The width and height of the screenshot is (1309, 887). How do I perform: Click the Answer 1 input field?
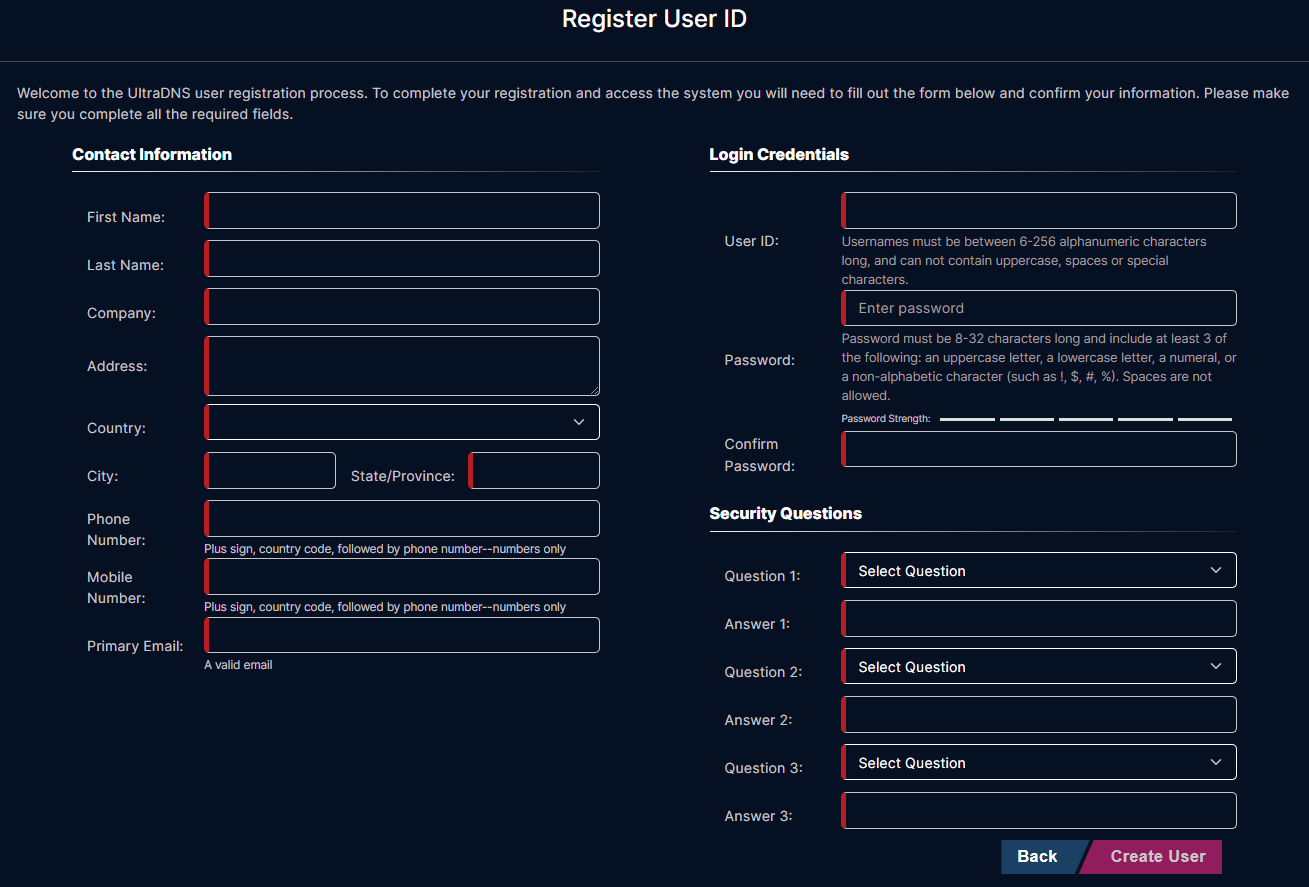pyautogui.click(x=1039, y=619)
